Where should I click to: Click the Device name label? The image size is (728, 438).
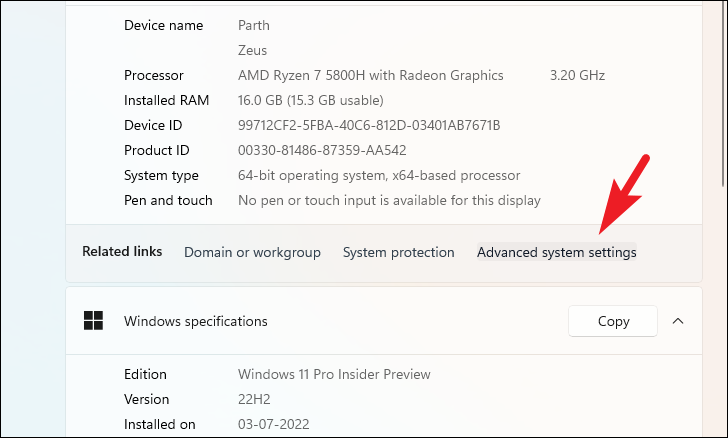click(x=163, y=25)
